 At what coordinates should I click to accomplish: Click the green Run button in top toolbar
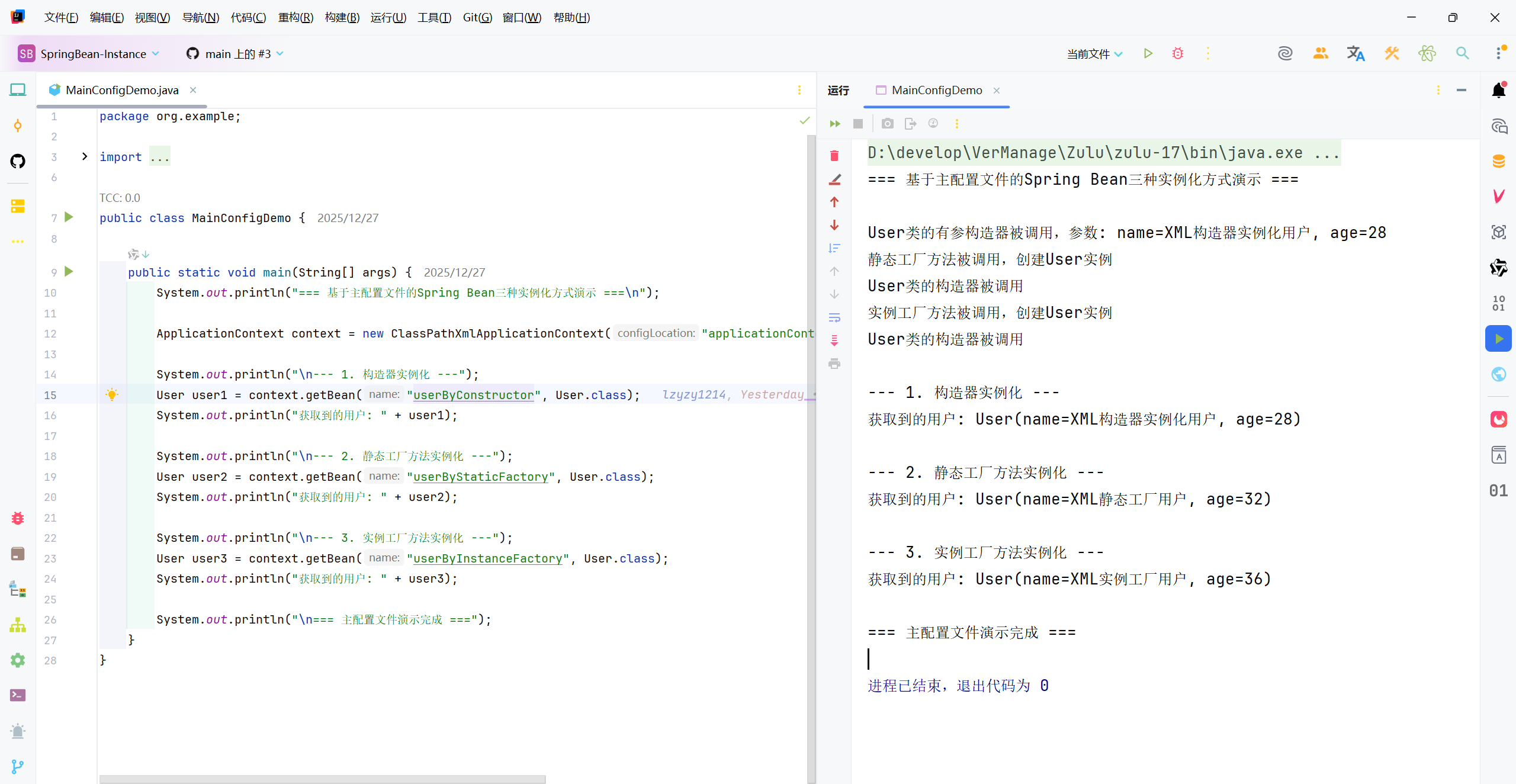1148,53
